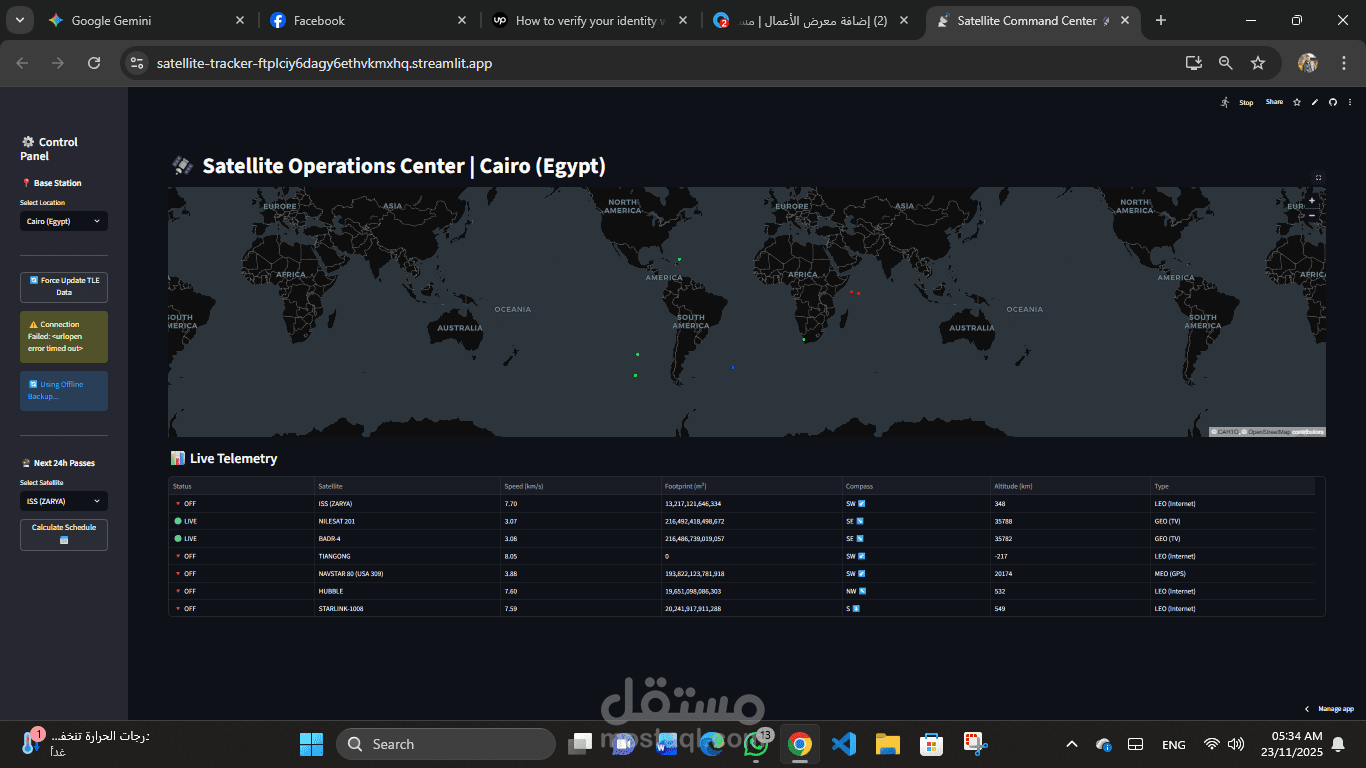
Task: Select the NILESAT 201 table cell
Action: [x=407, y=521]
